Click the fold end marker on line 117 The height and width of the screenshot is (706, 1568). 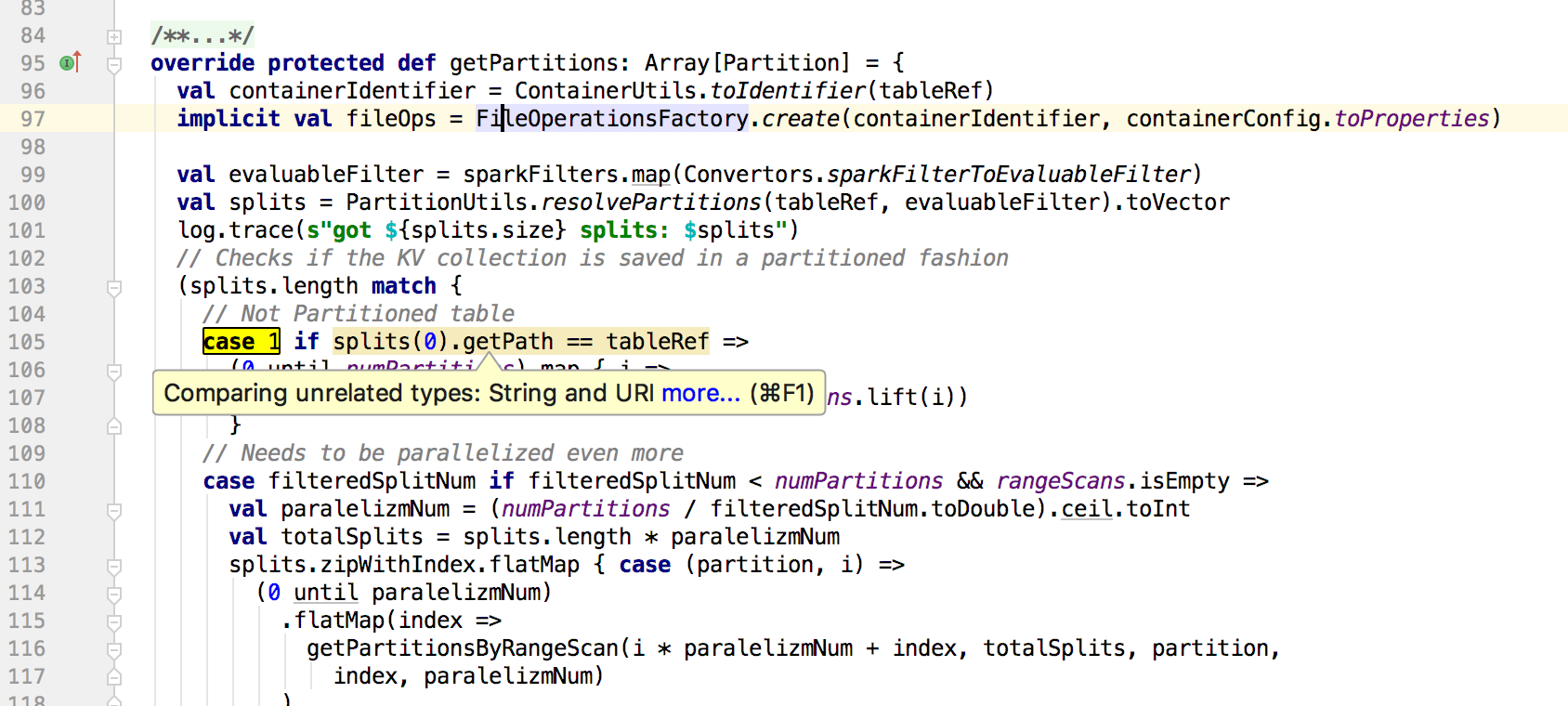click(114, 676)
